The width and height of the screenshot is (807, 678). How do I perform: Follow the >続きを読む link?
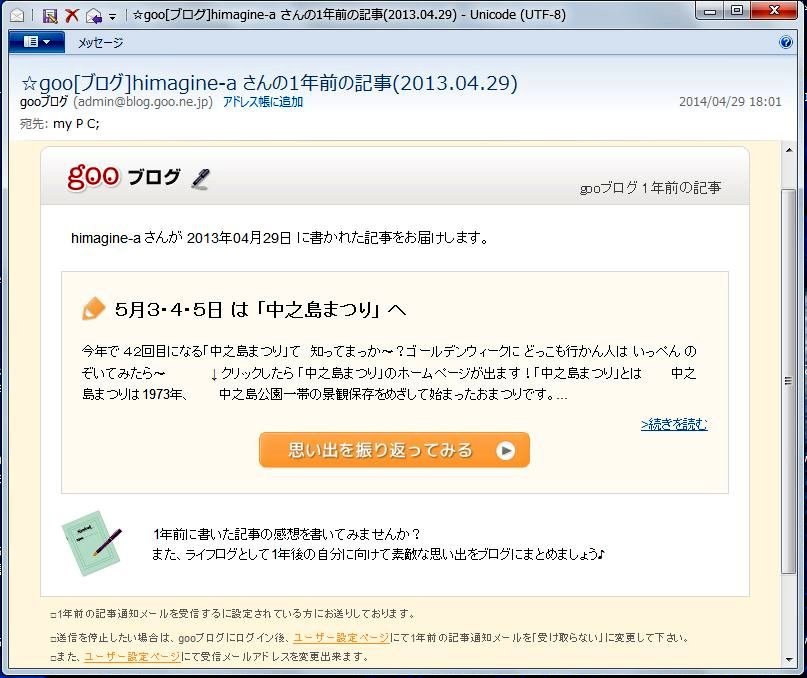(x=674, y=424)
